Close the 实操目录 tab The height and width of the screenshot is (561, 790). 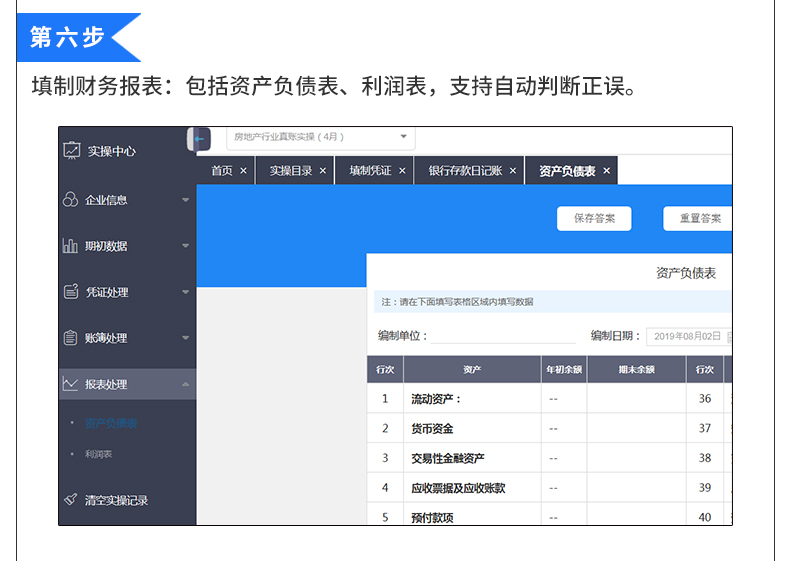(323, 171)
